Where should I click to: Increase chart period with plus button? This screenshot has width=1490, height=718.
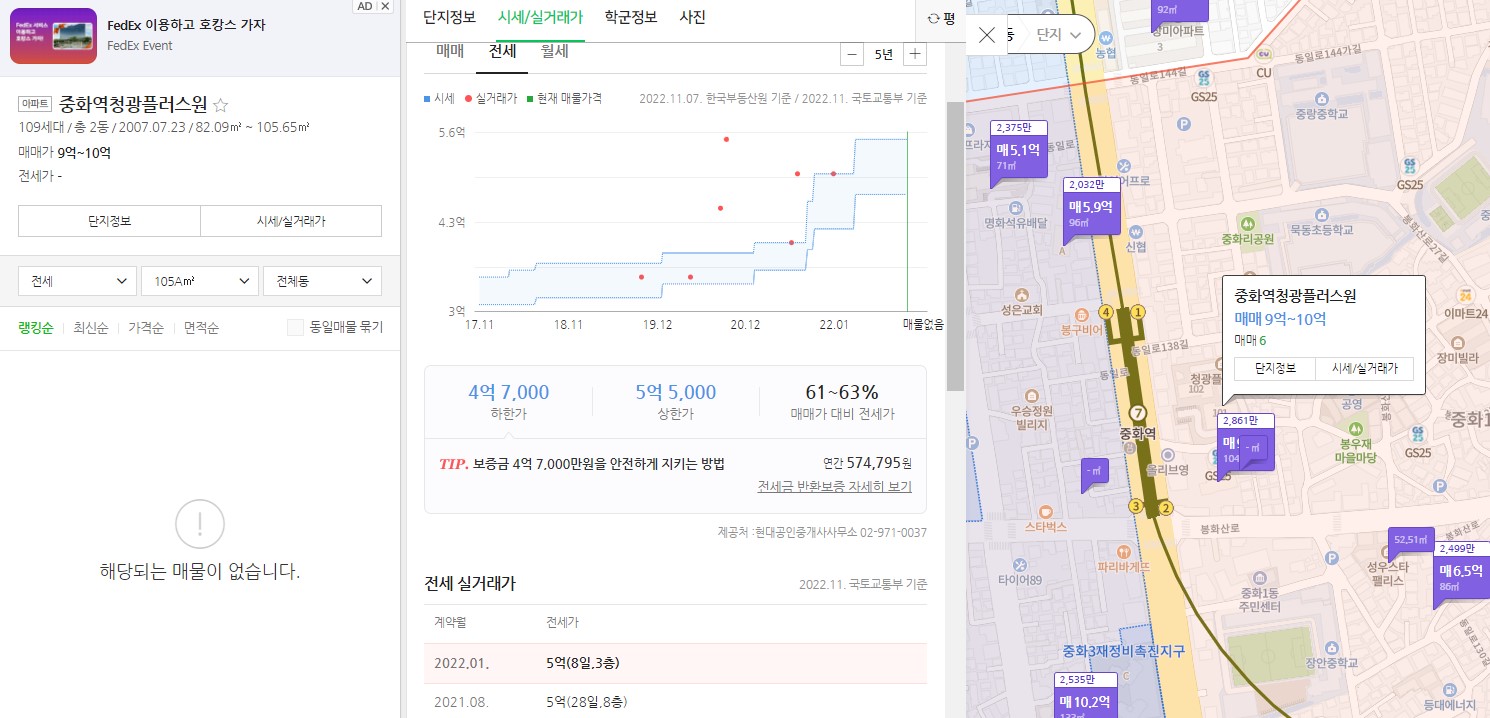point(914,54)
